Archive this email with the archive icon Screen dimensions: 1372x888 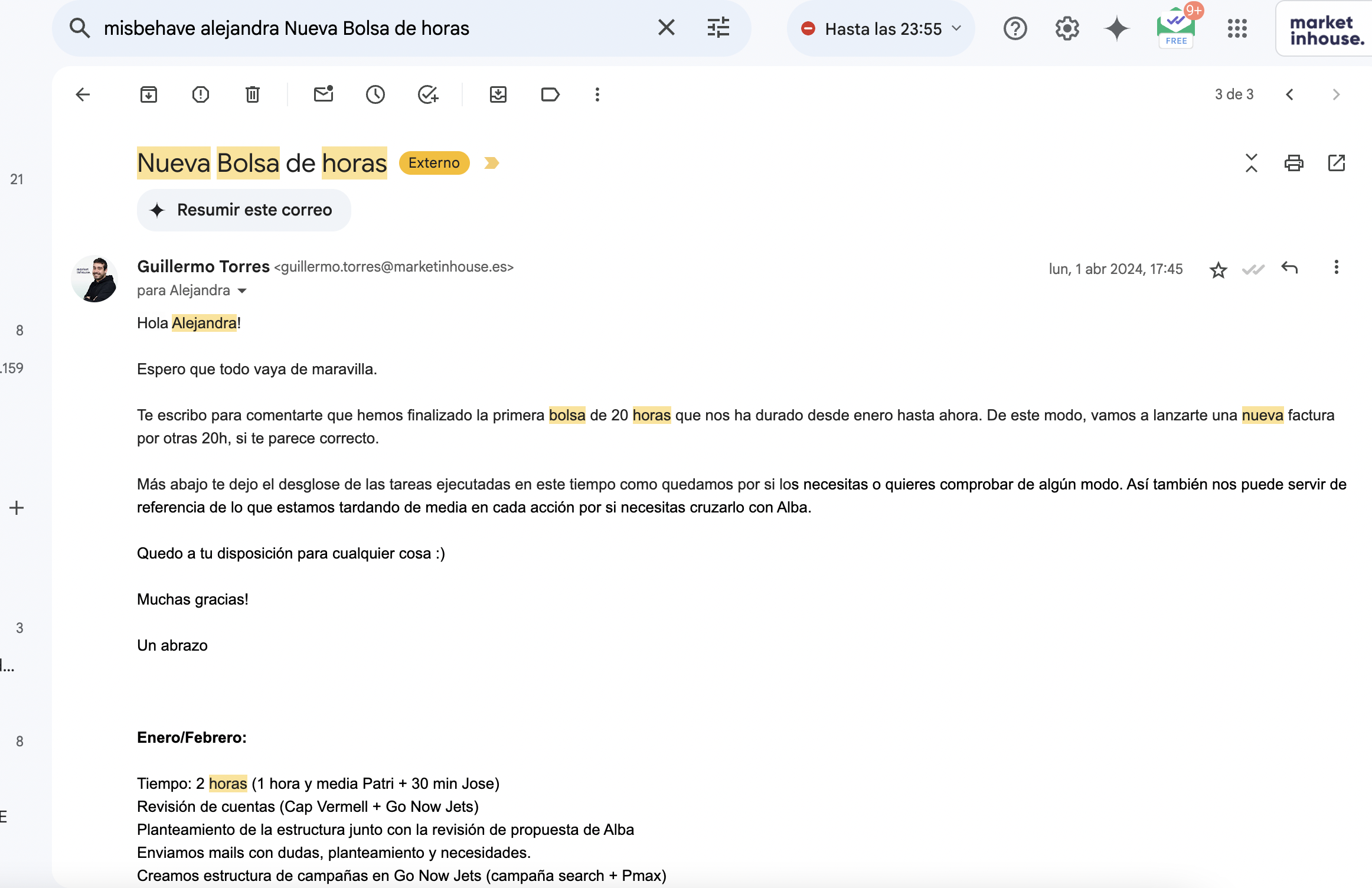point(149,94)
